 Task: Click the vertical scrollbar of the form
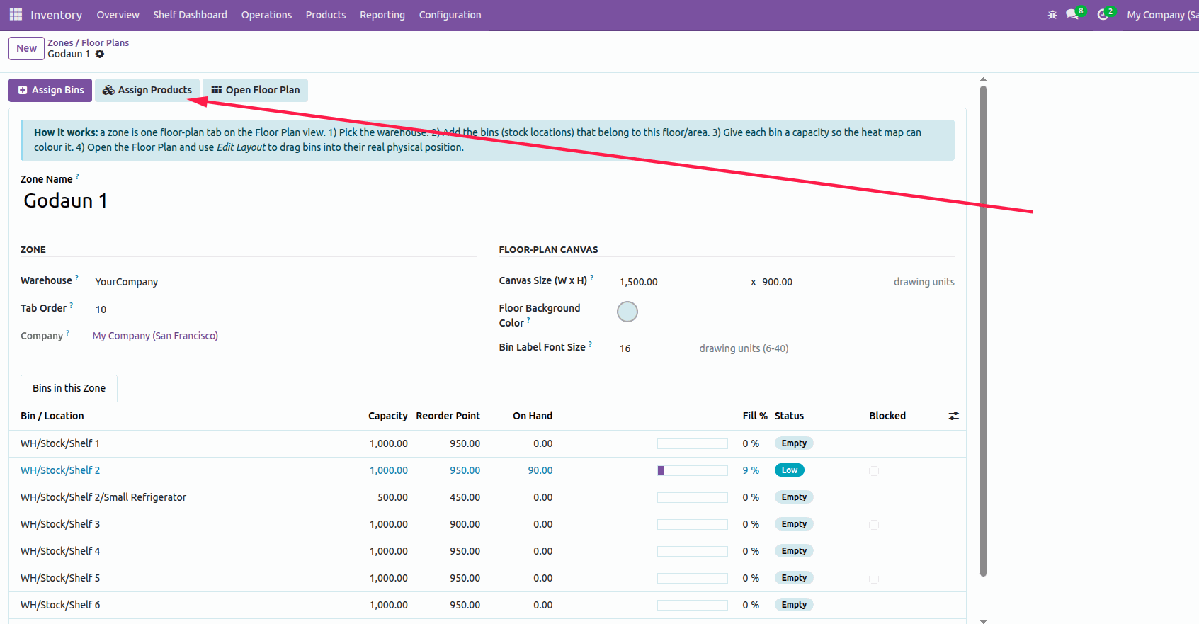coord(983,330)
